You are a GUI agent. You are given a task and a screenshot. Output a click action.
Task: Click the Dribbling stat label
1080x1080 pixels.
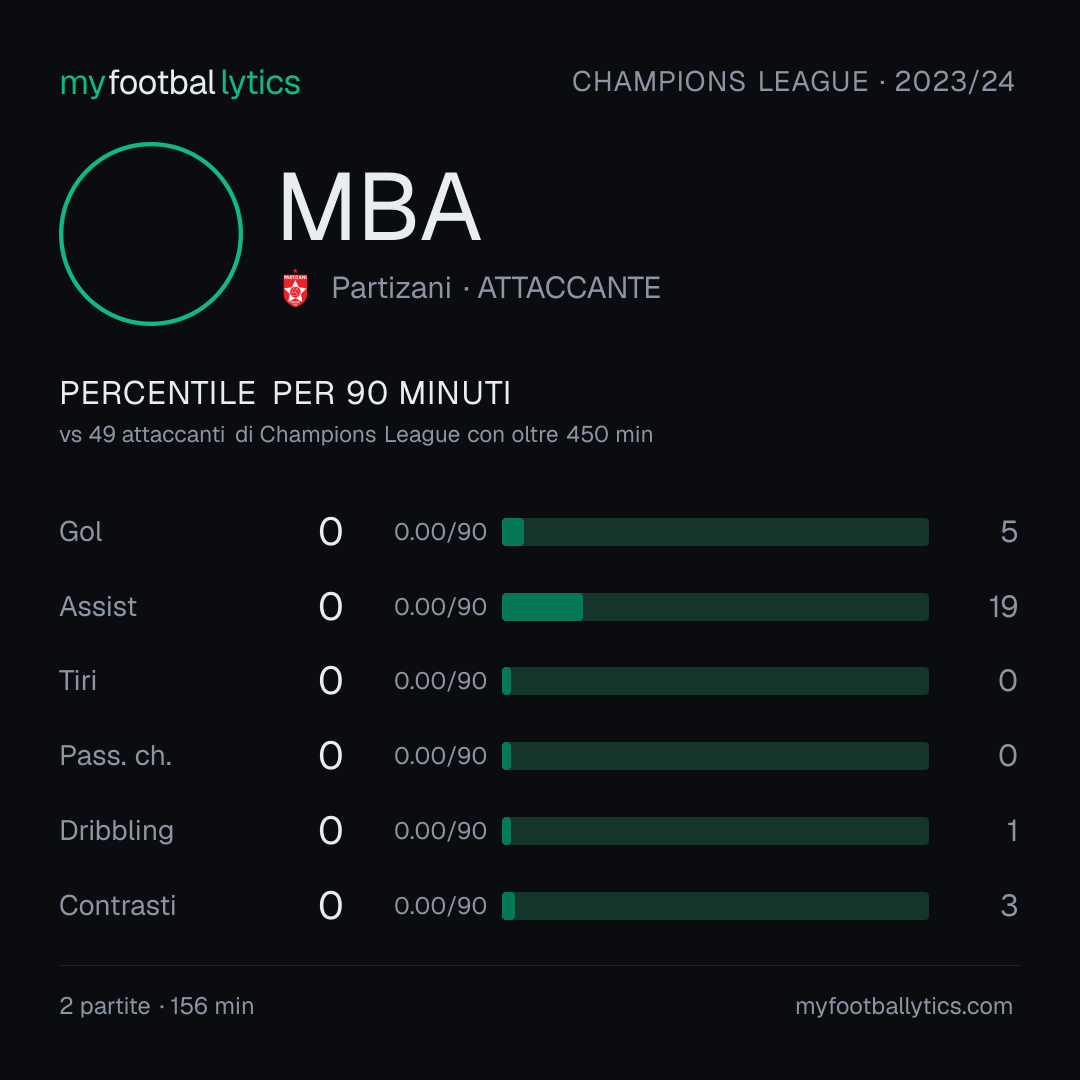pyautogui.click(x=116, y=831)
